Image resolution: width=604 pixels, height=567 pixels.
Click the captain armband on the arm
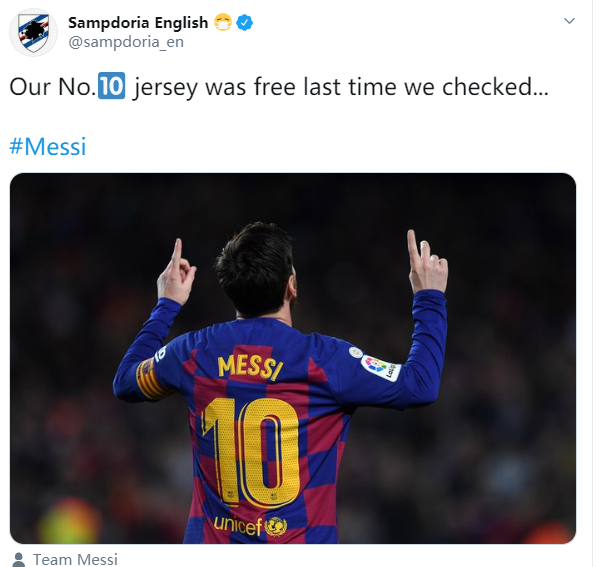pyautogui.click(x=151, y=379)
